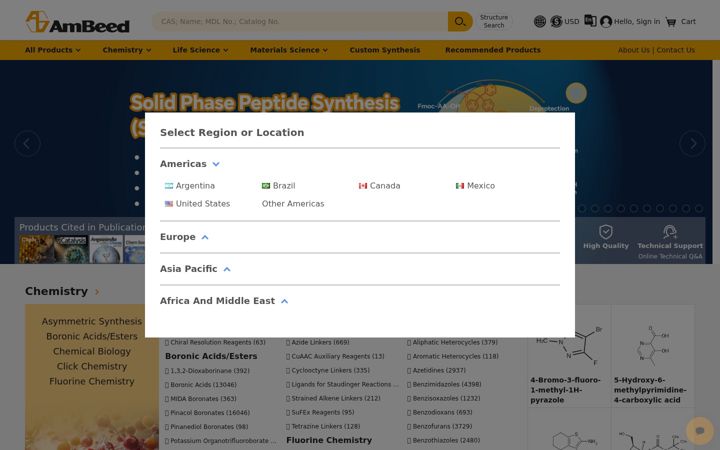Open the Chemistry dropdown menu

pos(127,50)
